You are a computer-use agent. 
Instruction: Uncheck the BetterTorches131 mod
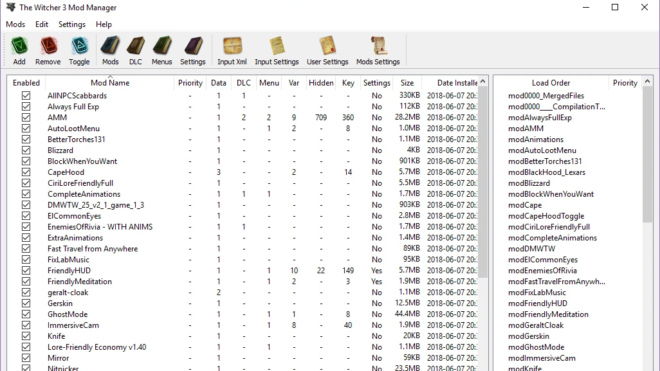[26, 139]
